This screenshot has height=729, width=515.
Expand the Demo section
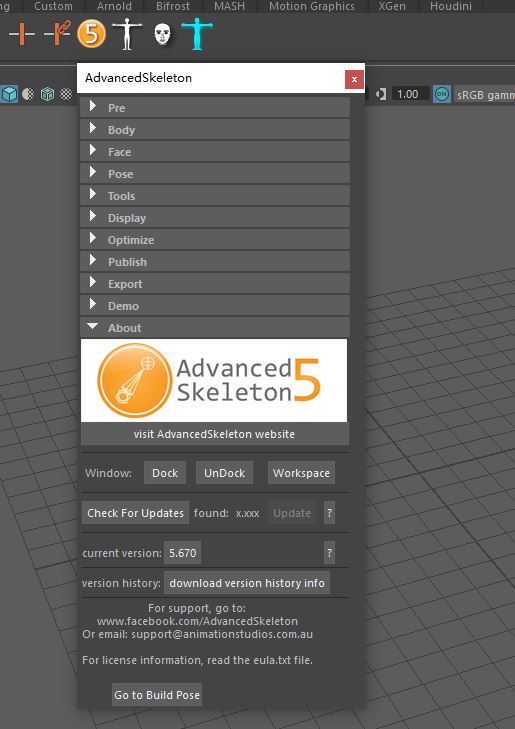pyautogui.click(x=215, y=305)
